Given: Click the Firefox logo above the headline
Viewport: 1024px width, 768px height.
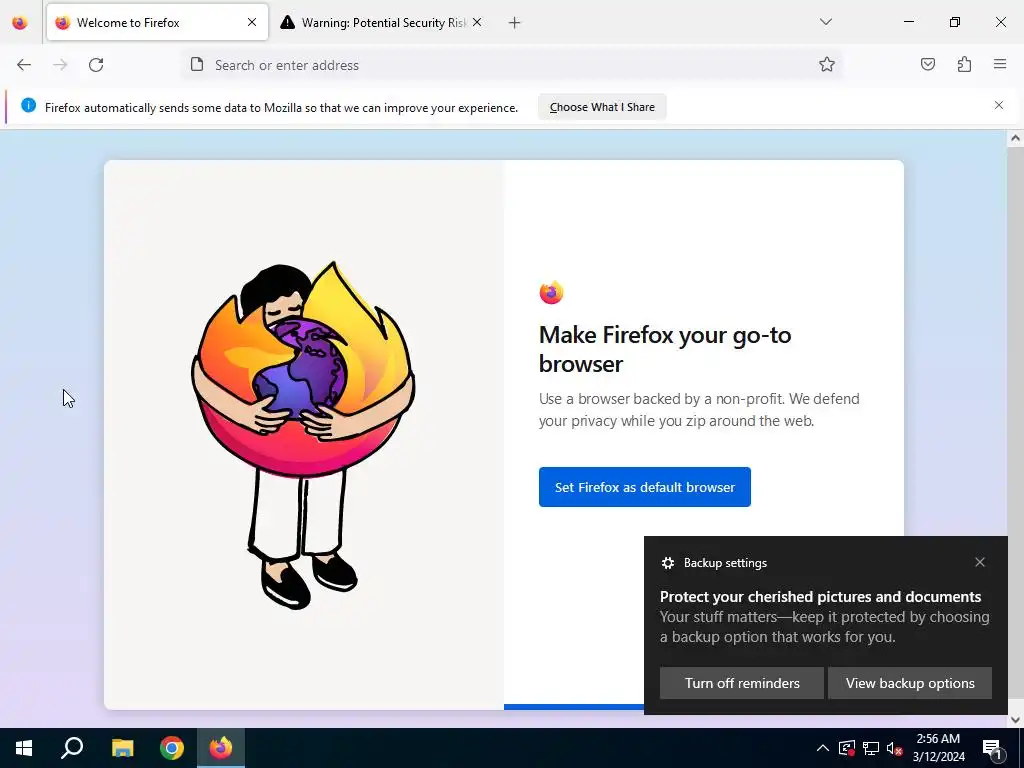Looking at the screenshot, I should [551, 292].
